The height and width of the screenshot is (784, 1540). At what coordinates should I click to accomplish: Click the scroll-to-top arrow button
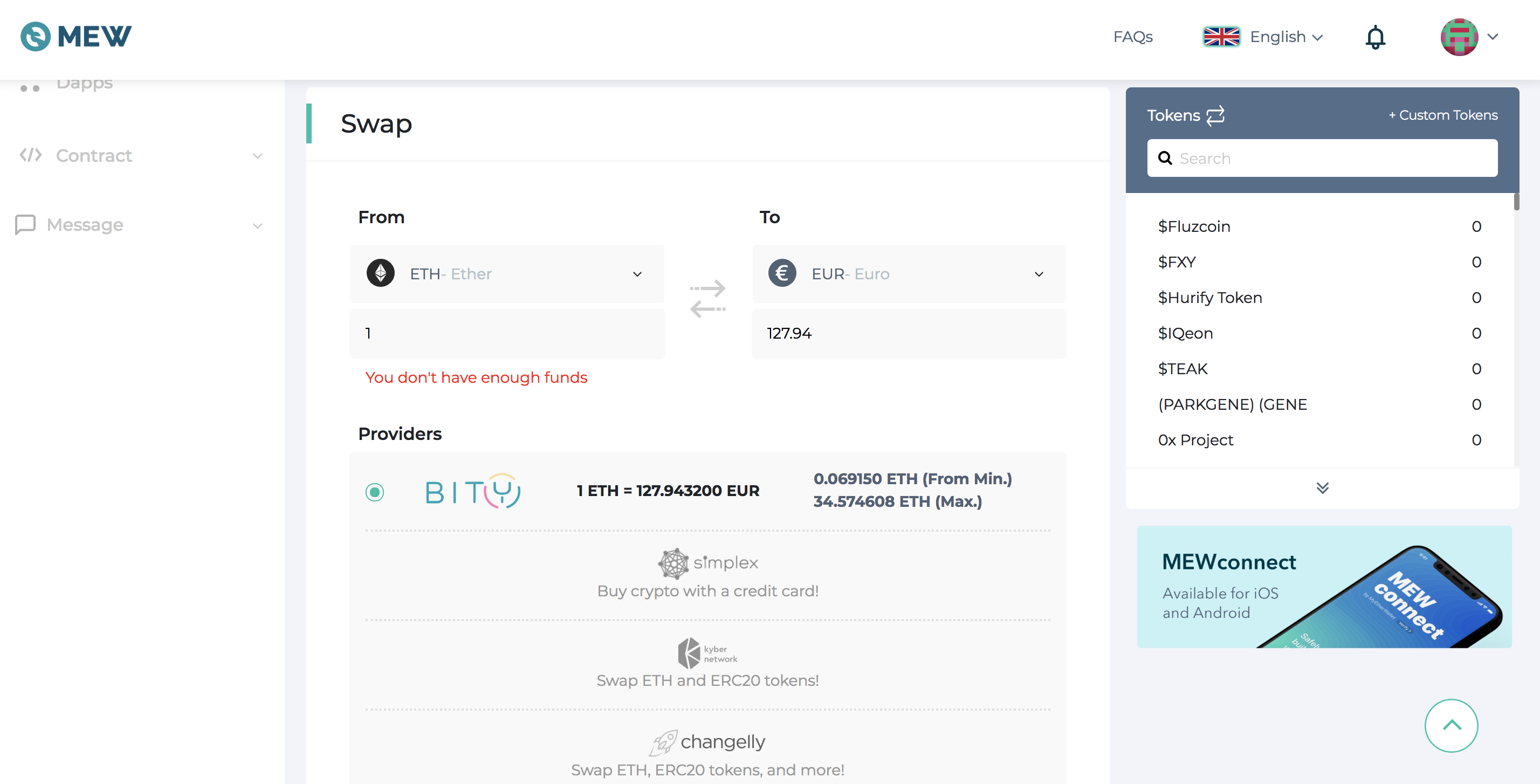click(x=1452, y=725)
